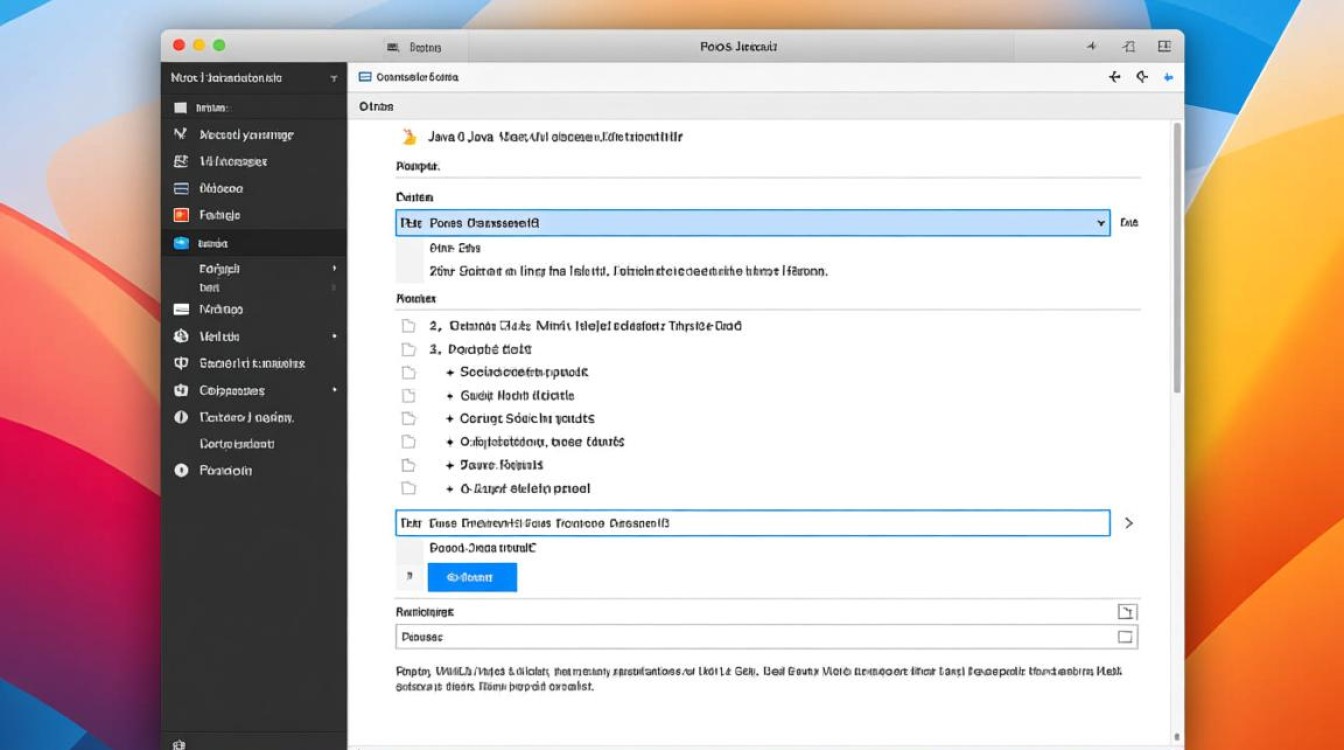Click the corner-arrow icon right of the Rantctqres label
1344x750 pixels.
(x=1126, y=612)
